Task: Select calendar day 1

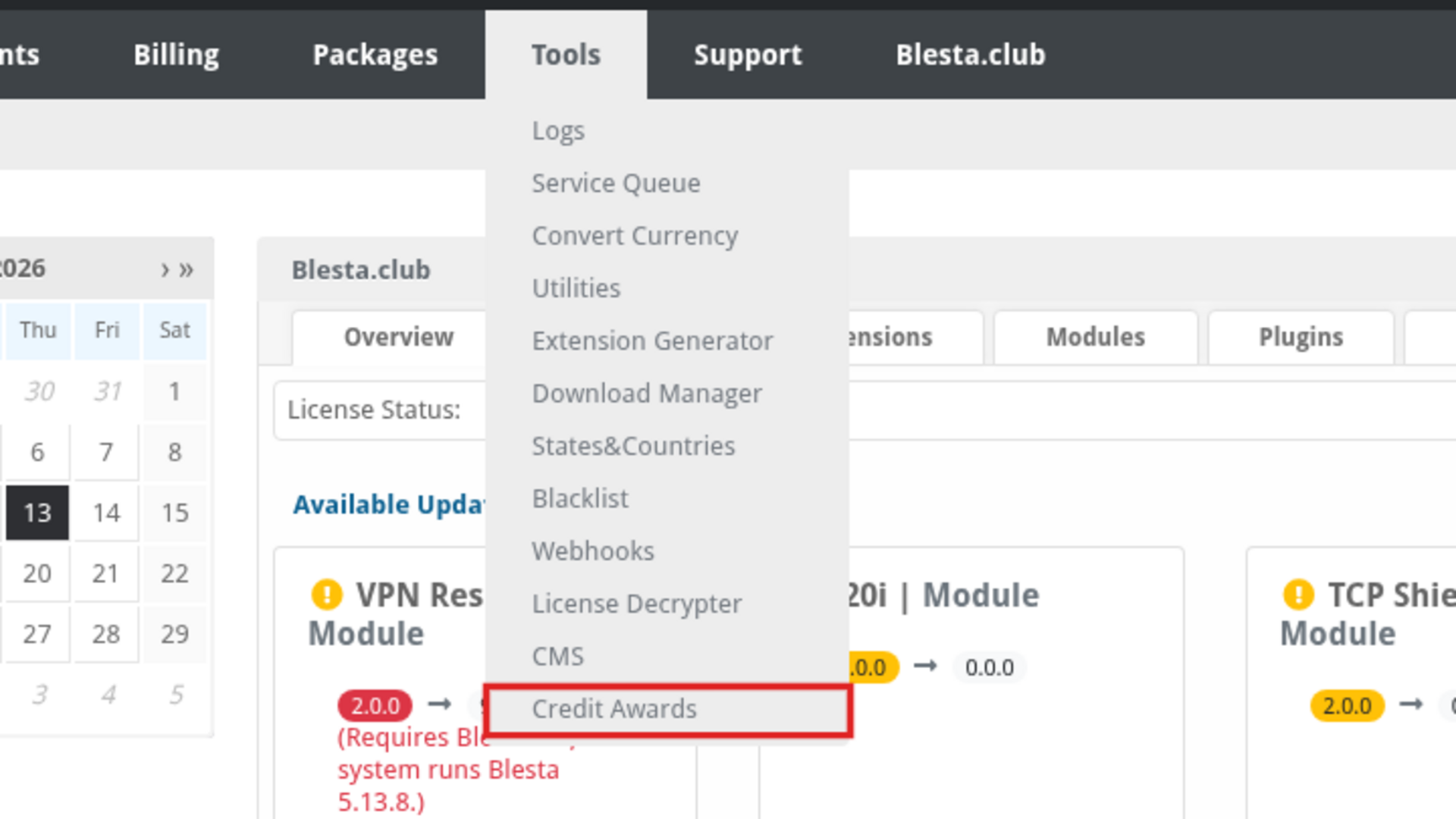Action: pyautogui.click(x=175, y=391)
